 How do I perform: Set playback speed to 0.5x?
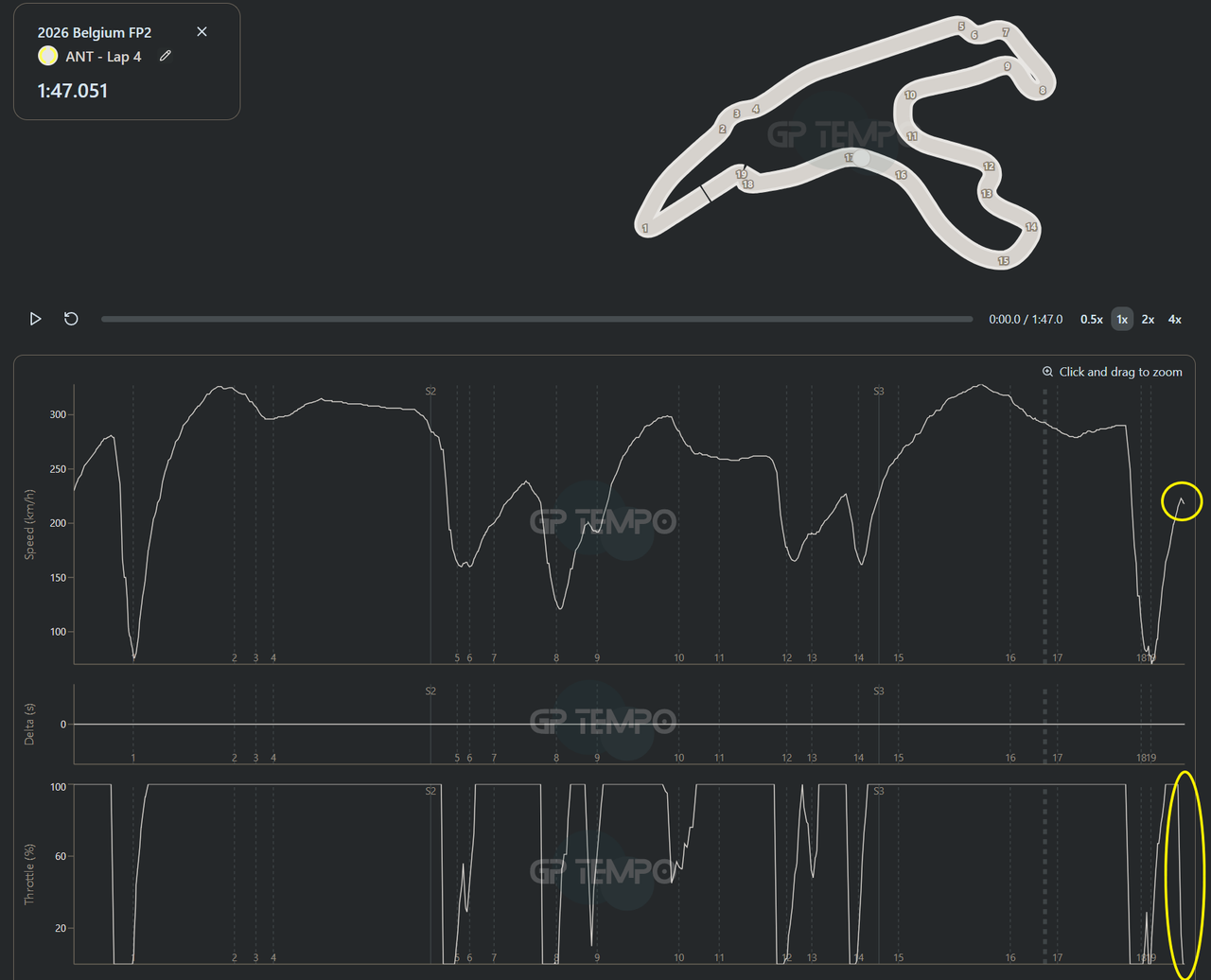pyautogui.click(x=1092, y=320)
